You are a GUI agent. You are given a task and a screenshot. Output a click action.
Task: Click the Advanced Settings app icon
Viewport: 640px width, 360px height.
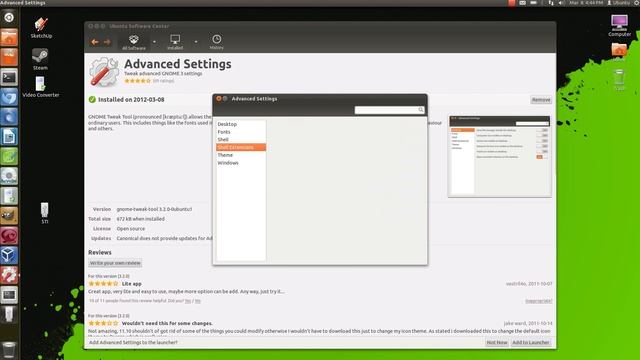click(x=104, y=72)
